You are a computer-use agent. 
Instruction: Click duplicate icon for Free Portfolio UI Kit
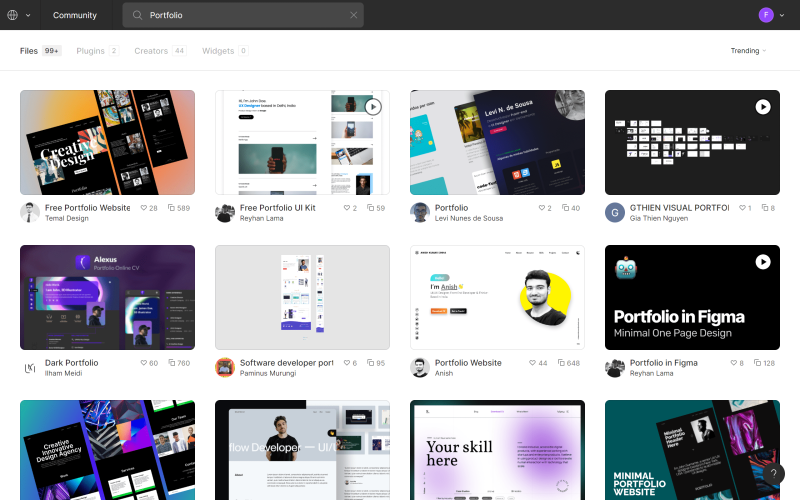(x=370, y=208)
